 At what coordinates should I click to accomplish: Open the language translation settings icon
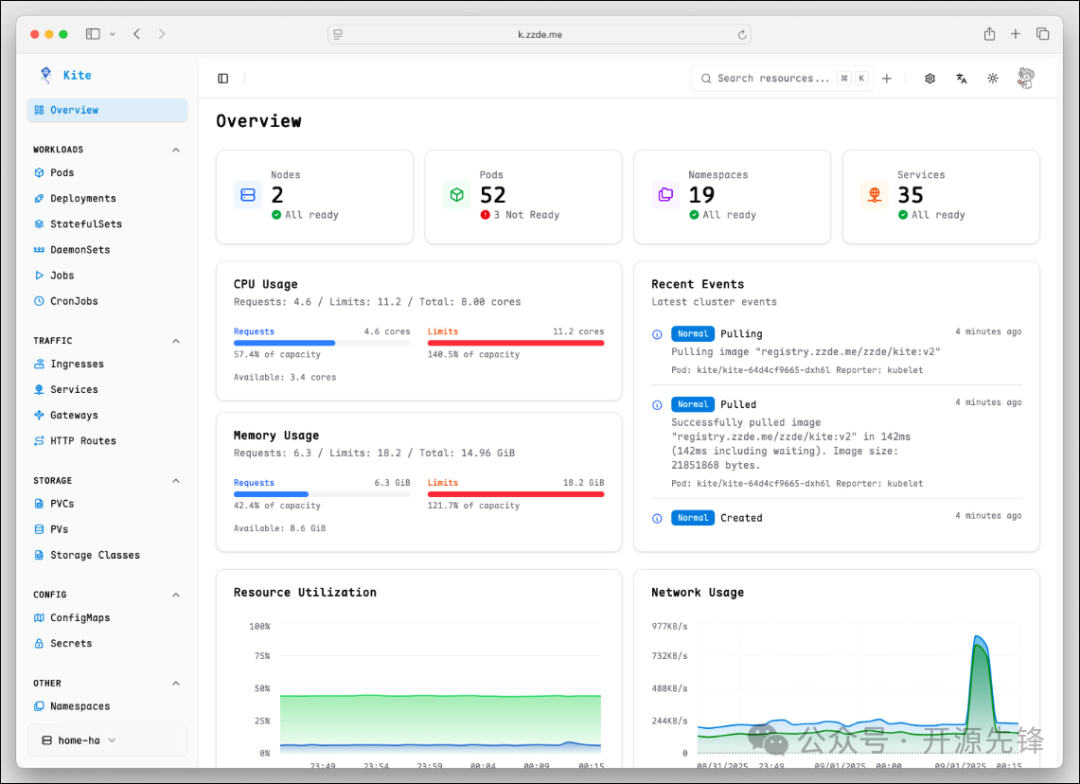click(961, 78)
